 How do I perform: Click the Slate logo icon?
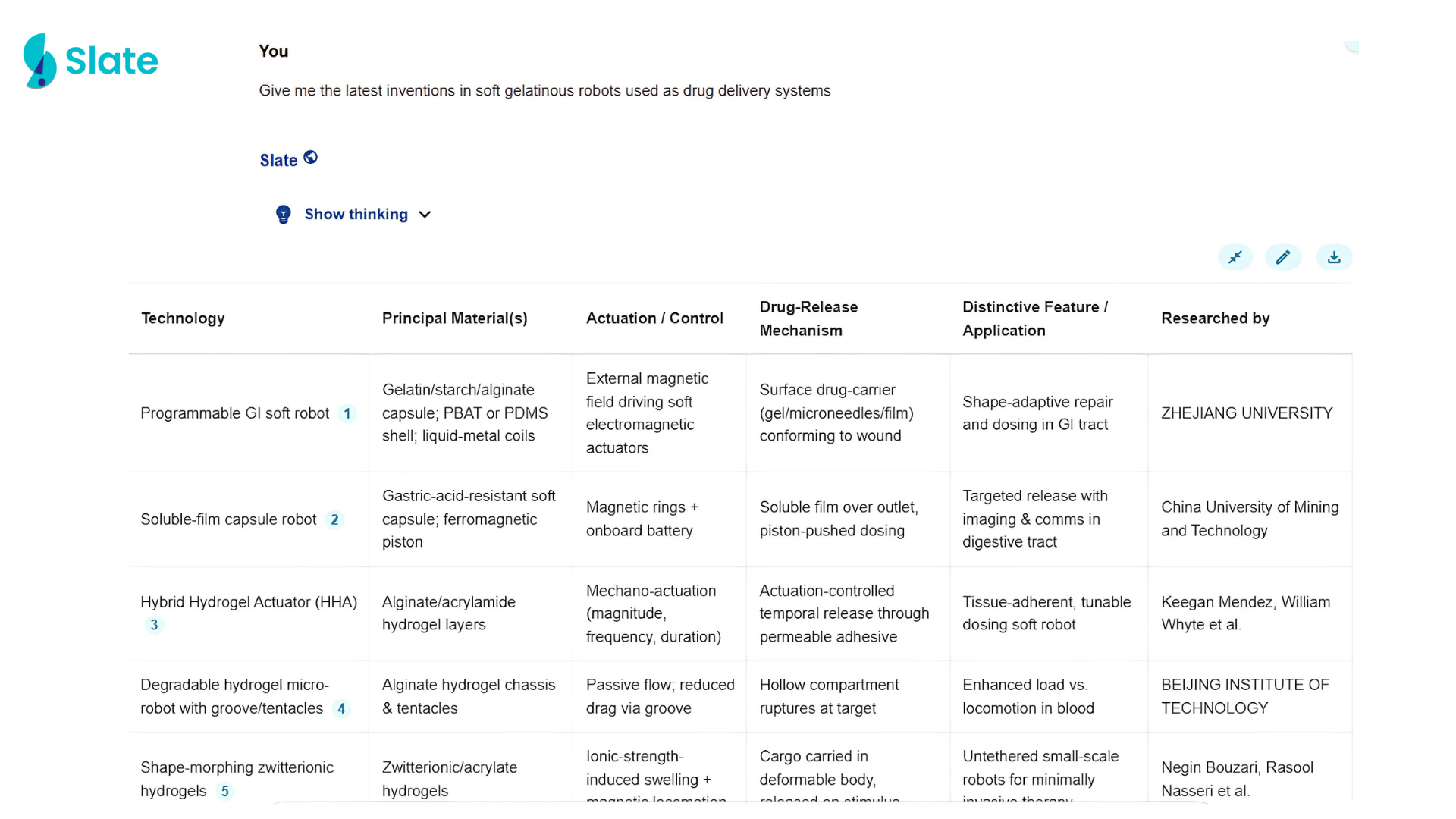tap(39, 61)
